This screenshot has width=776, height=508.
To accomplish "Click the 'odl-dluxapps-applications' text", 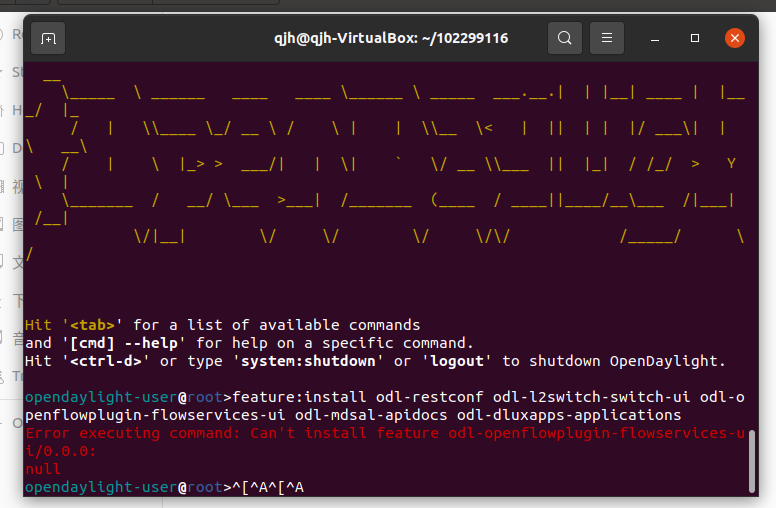I will tap(569, 415).
